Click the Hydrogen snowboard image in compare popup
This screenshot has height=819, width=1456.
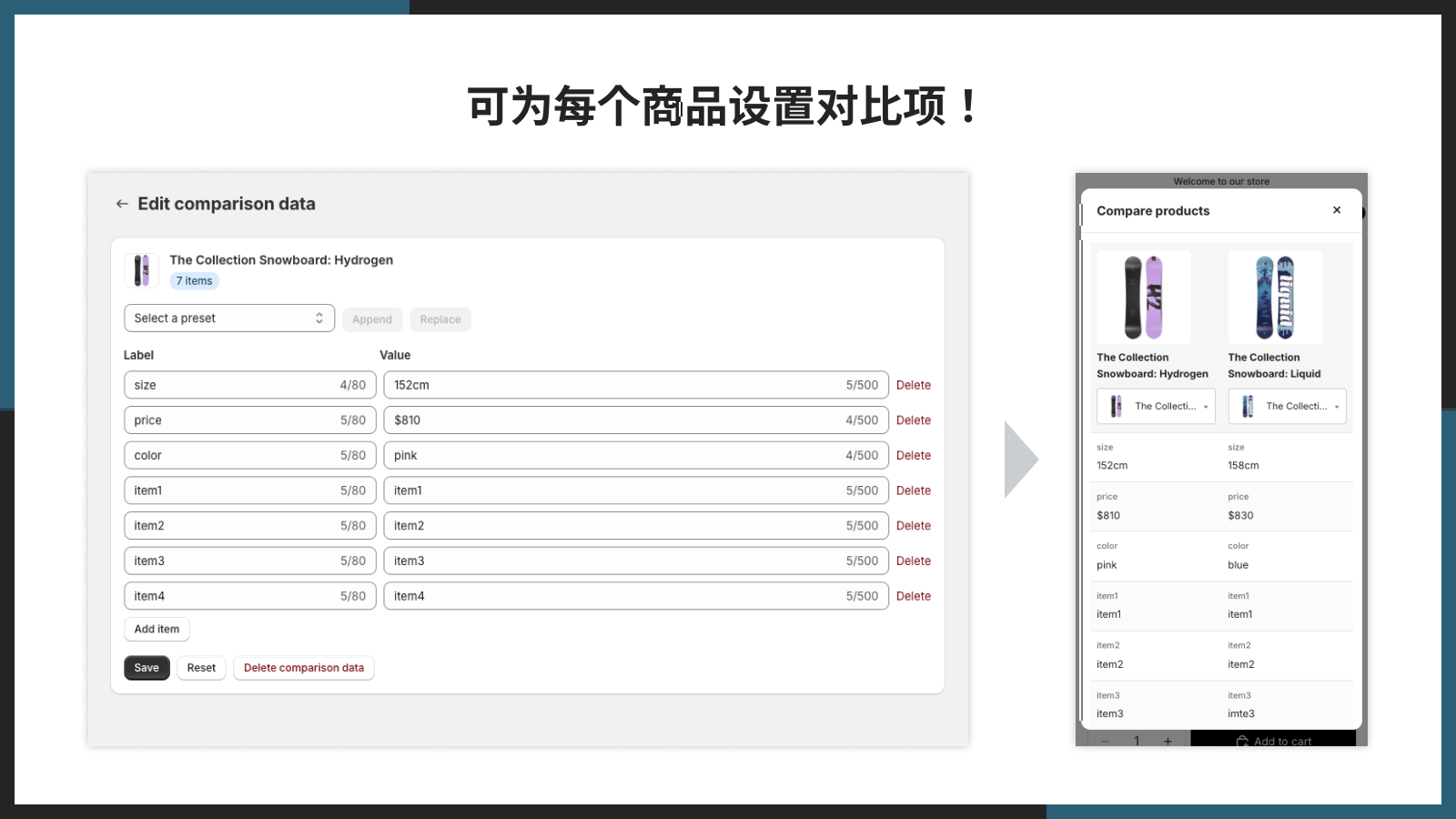pos(1143,297)
